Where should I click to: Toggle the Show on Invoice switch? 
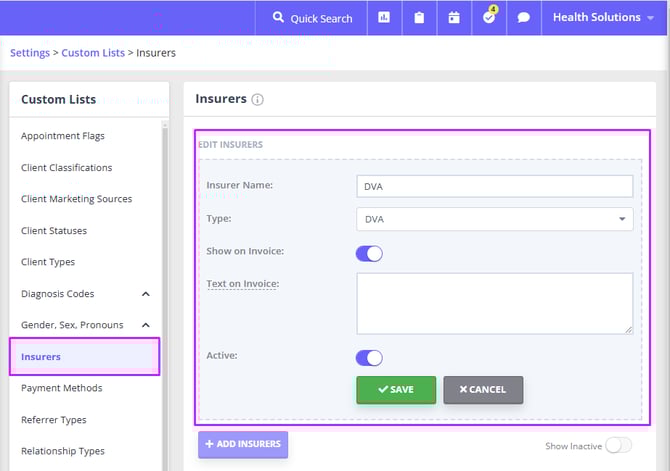(369, 253)
